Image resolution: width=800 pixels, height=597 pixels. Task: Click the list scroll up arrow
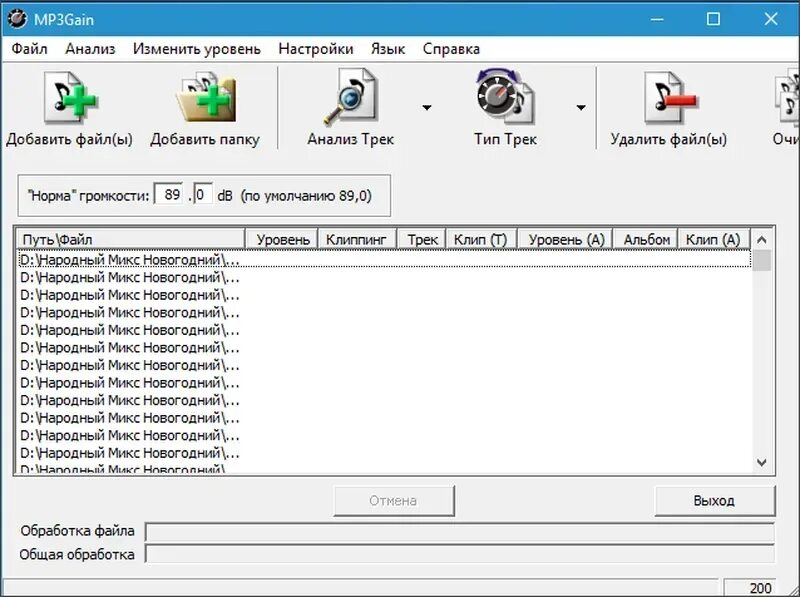pos(762,239)
